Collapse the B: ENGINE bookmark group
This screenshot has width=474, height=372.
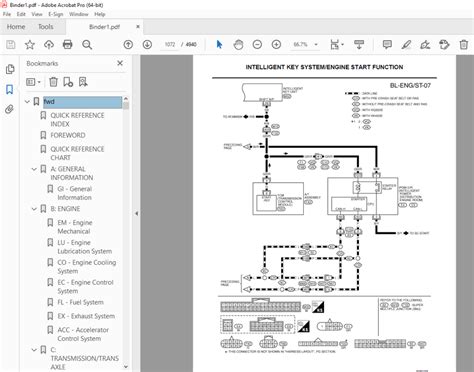(34, 209)
